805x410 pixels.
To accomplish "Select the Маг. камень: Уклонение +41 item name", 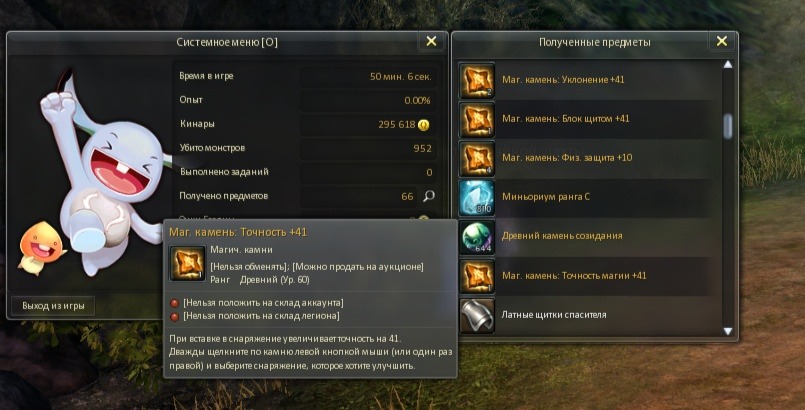I will [x=563, y=80].
